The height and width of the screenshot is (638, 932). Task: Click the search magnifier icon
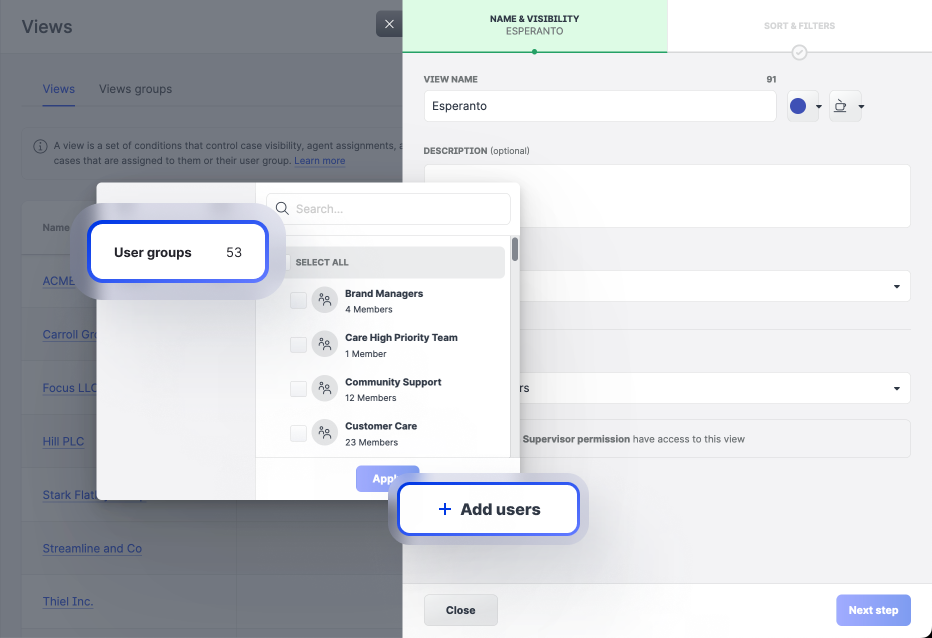(283, 209)
